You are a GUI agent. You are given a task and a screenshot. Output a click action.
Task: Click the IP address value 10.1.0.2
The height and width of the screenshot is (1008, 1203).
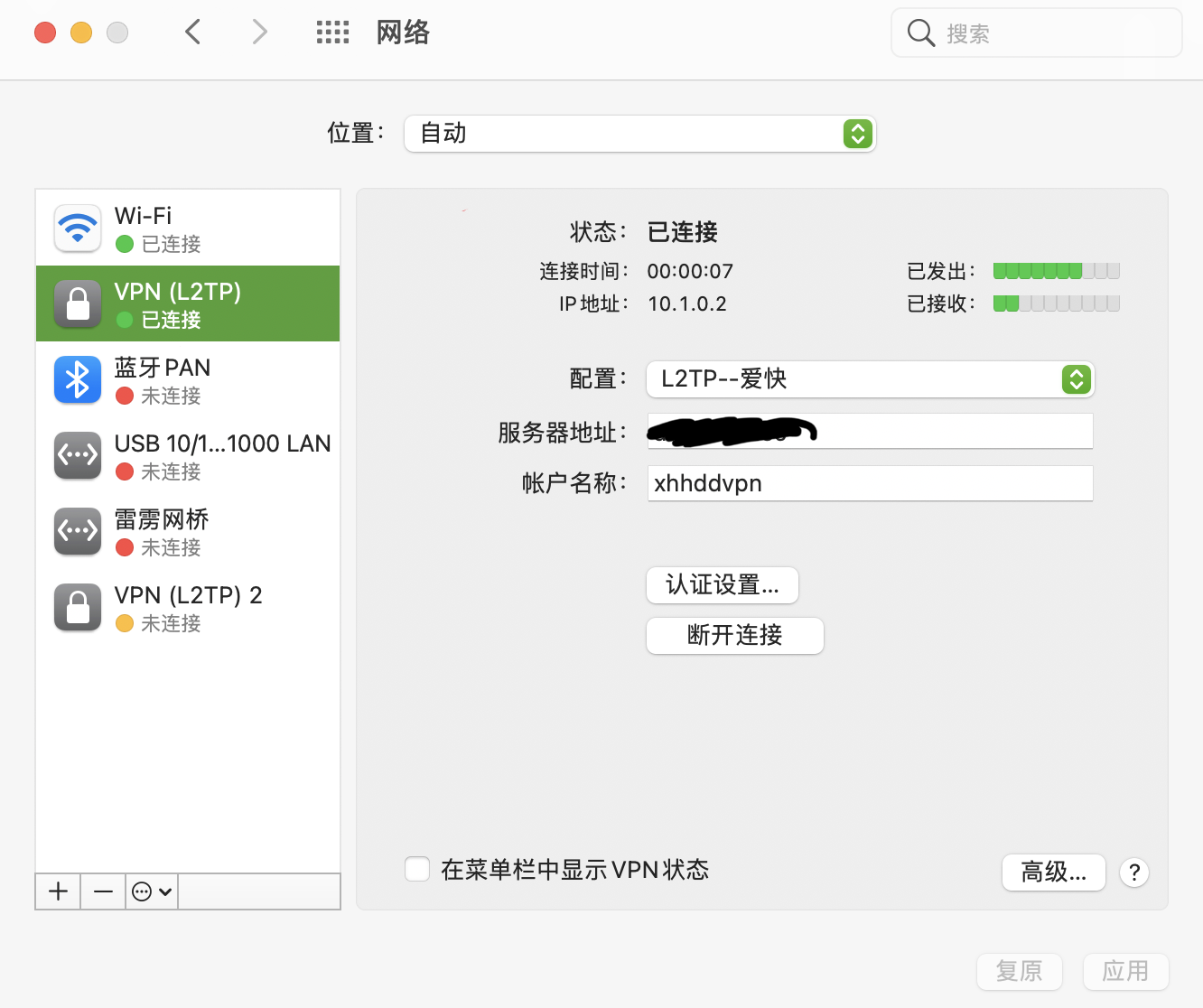(x=687, y=303)
